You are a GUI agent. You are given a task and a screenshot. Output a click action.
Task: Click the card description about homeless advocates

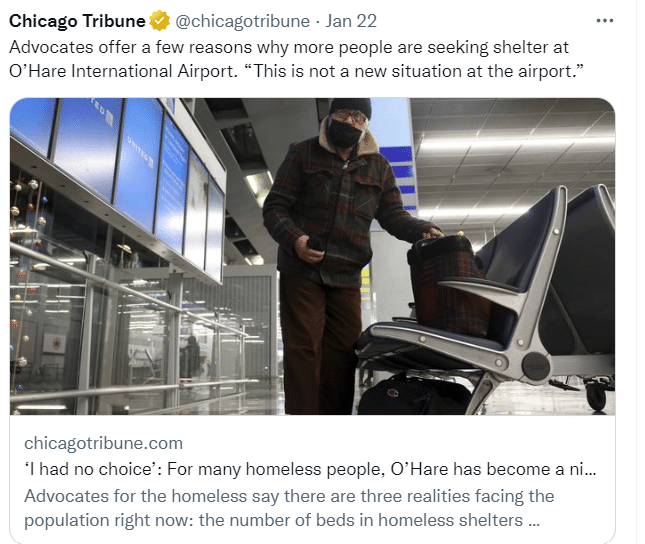coord(290,508)
